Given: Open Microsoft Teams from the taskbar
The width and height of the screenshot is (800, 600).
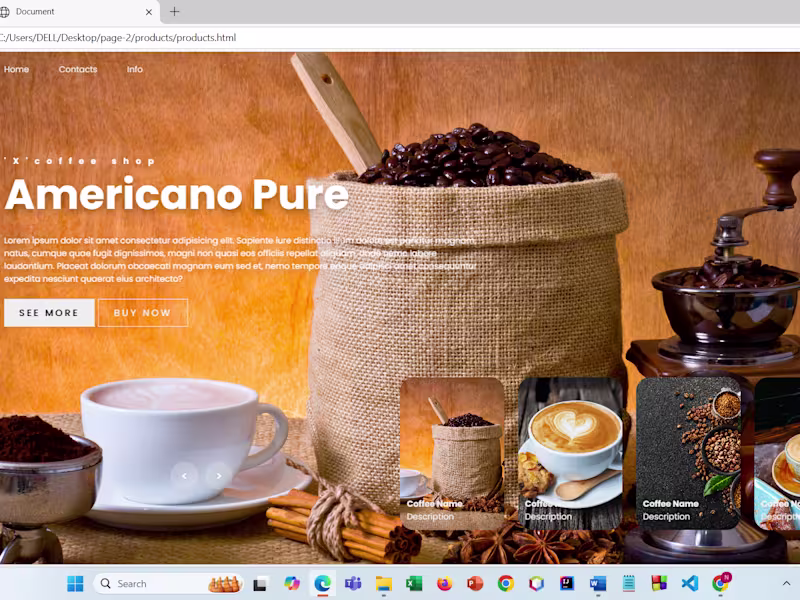Looking at the screenshot, I should click(x=352, y=583).
